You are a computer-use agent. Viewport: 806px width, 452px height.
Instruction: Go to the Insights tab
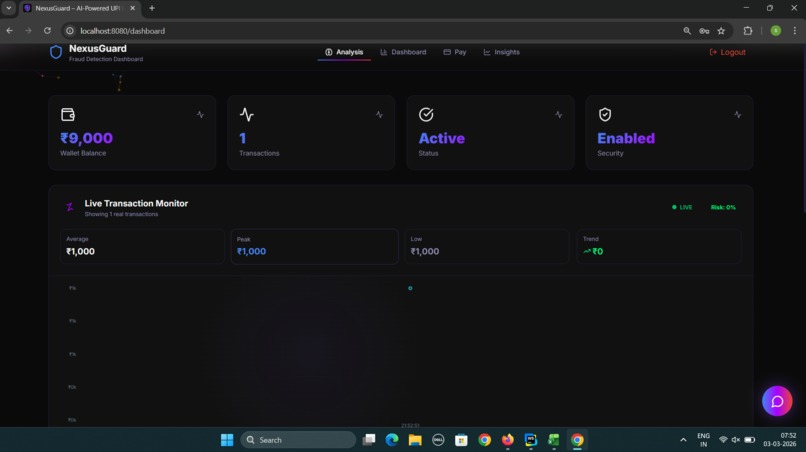tap(501, 52)
